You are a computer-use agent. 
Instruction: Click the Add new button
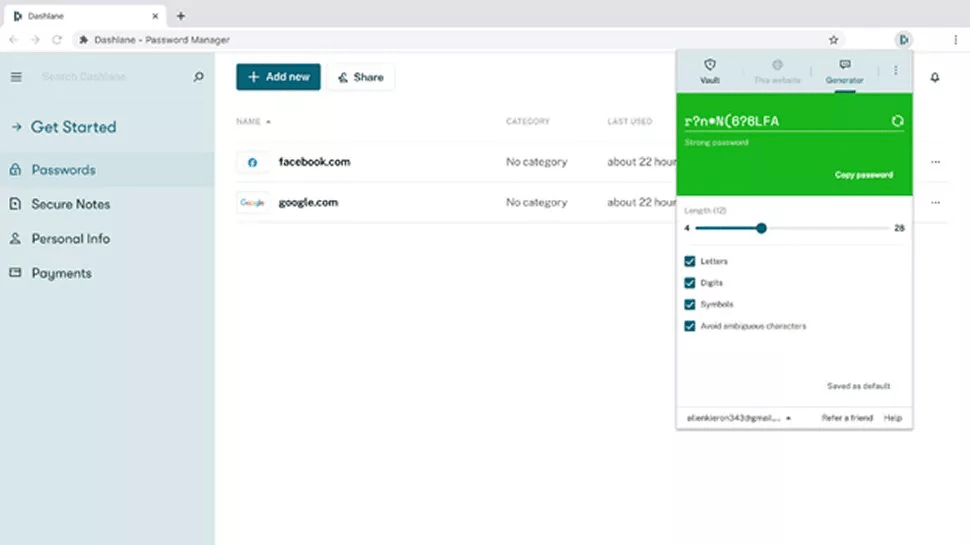pyautogui.click(x=278, y=77)
